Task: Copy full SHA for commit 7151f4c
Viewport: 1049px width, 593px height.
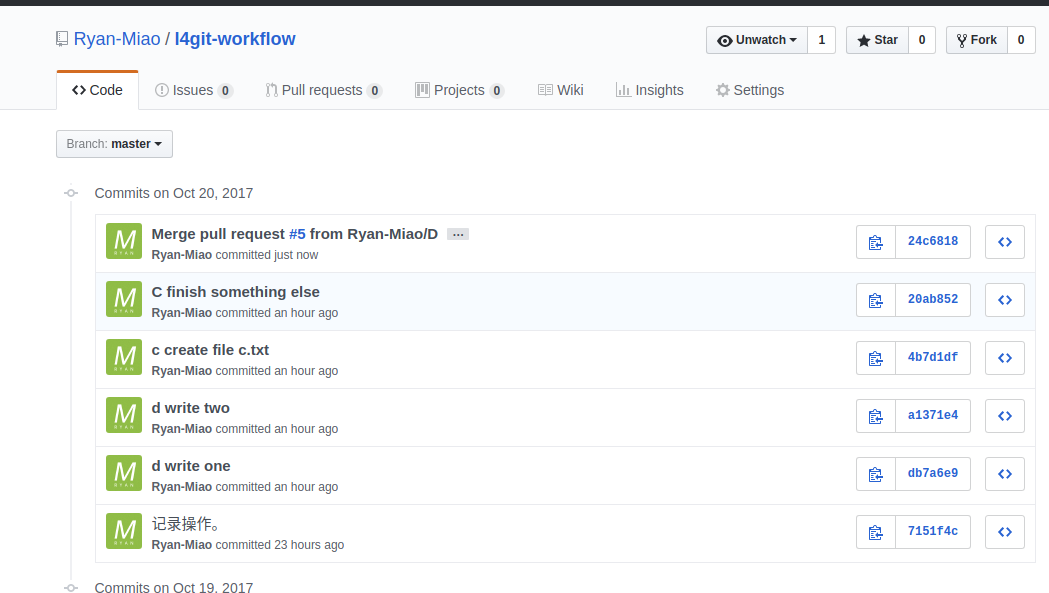Action: click(x=876, y=532)
